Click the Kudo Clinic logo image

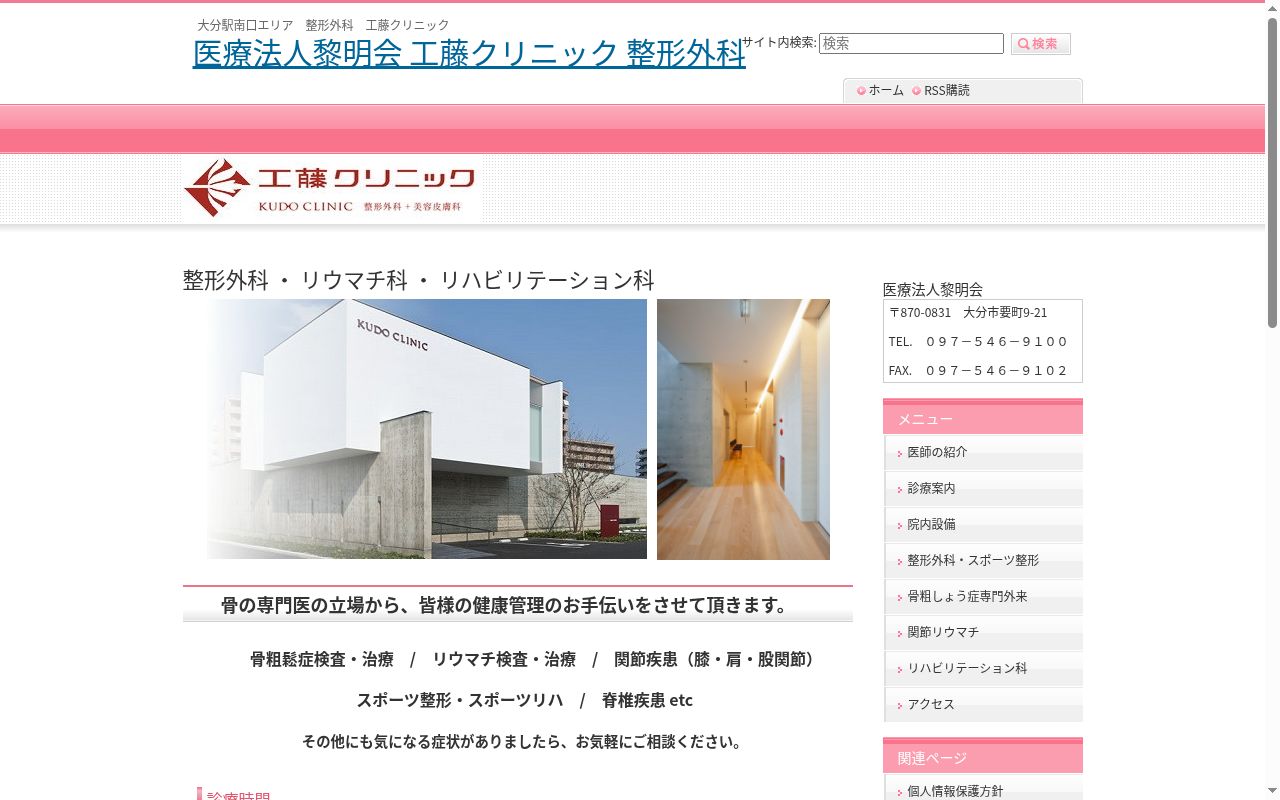coord(331,188)
